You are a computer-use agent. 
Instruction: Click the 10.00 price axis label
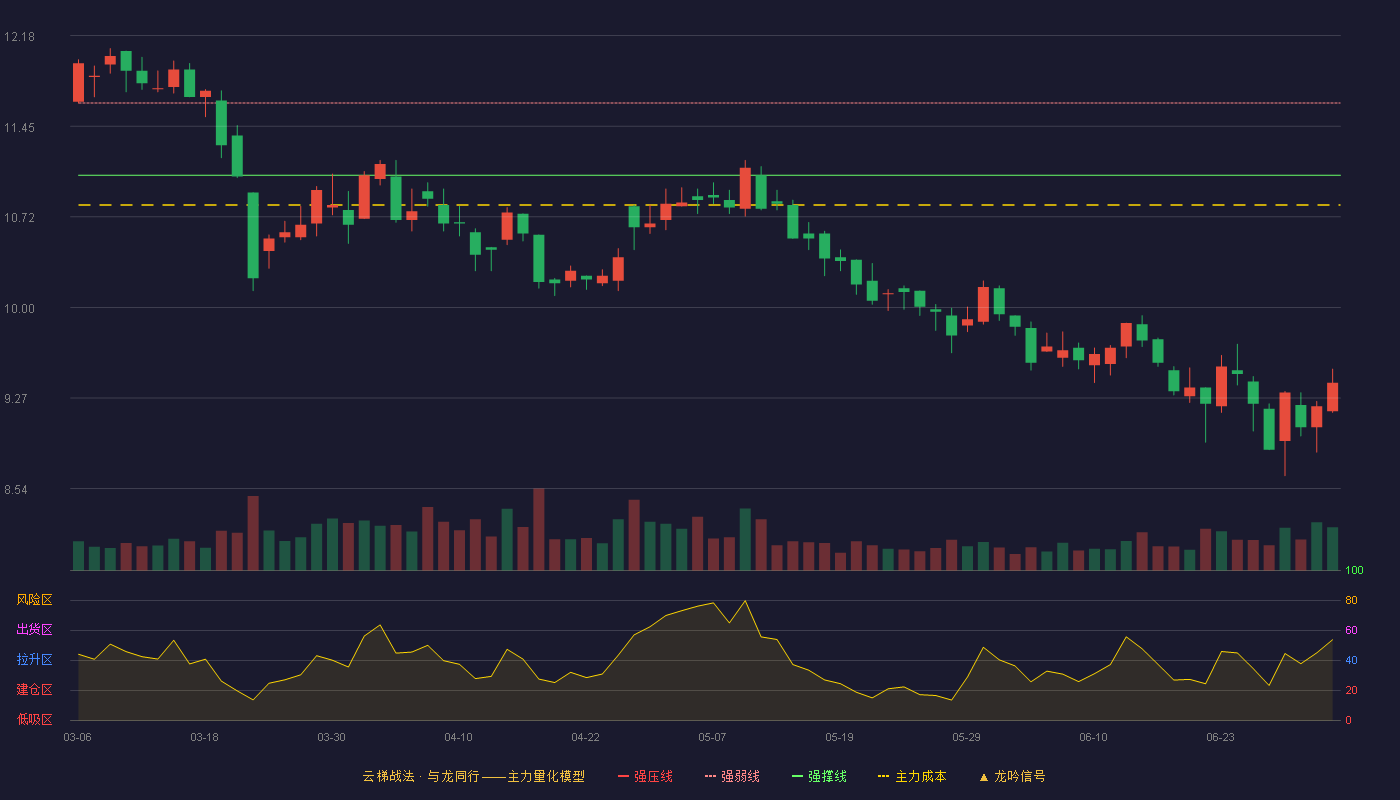(19, 308)
